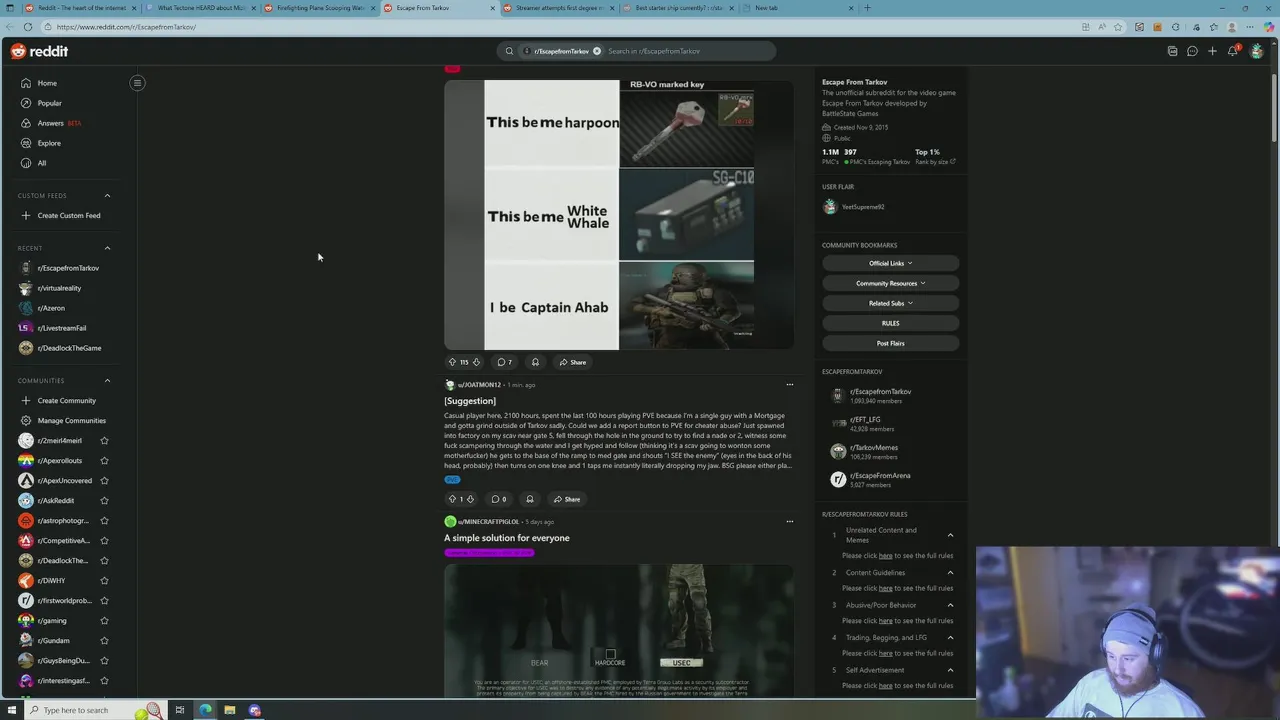Click the Reddit logo in the header

(x=40, y=51)
